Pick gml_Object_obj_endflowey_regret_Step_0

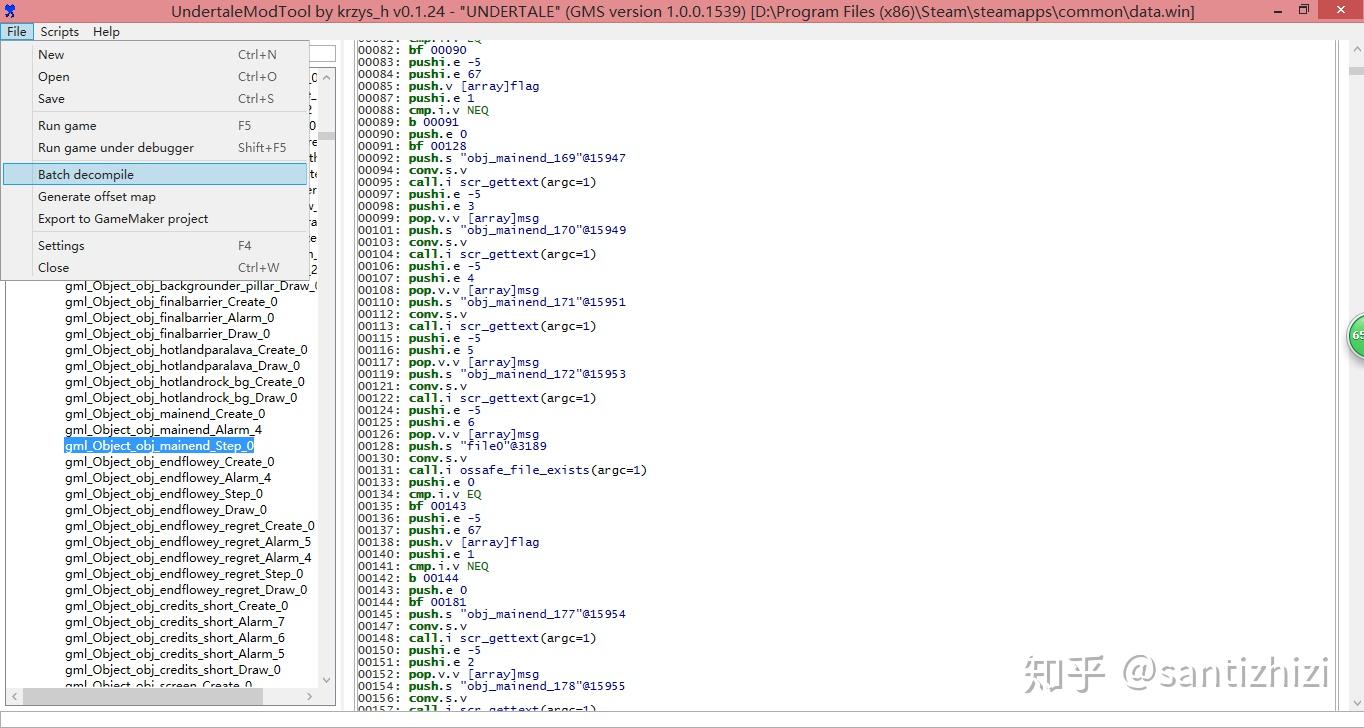pyautogui.click(x=184, y=574)
